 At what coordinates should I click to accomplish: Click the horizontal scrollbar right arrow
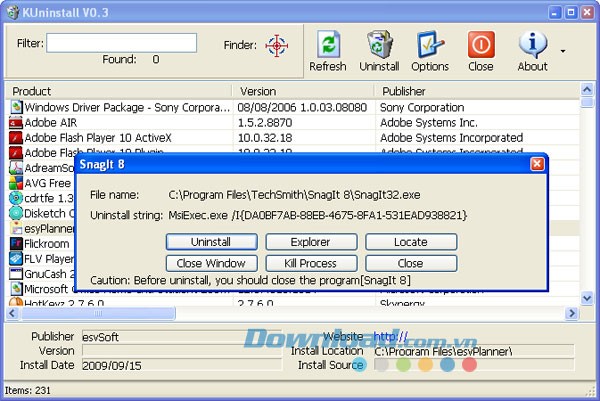[572, 313]
